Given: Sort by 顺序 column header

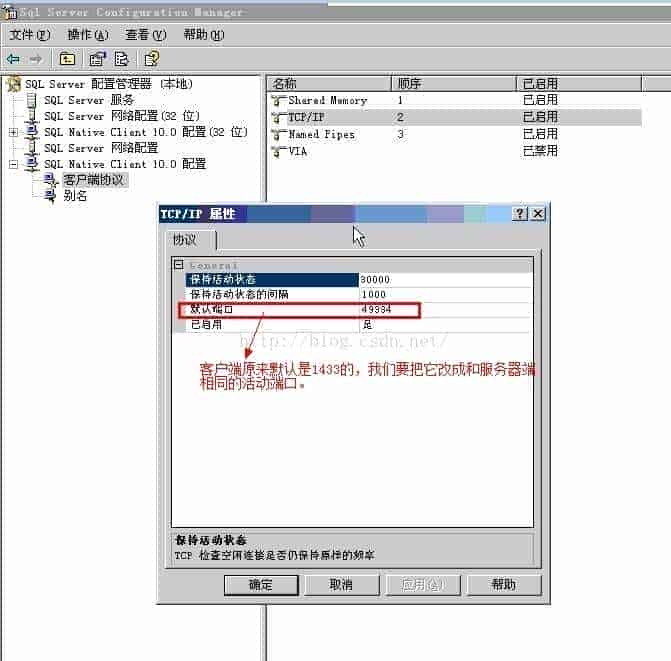Looking at the screenshot, I should (x=454, y=83).
